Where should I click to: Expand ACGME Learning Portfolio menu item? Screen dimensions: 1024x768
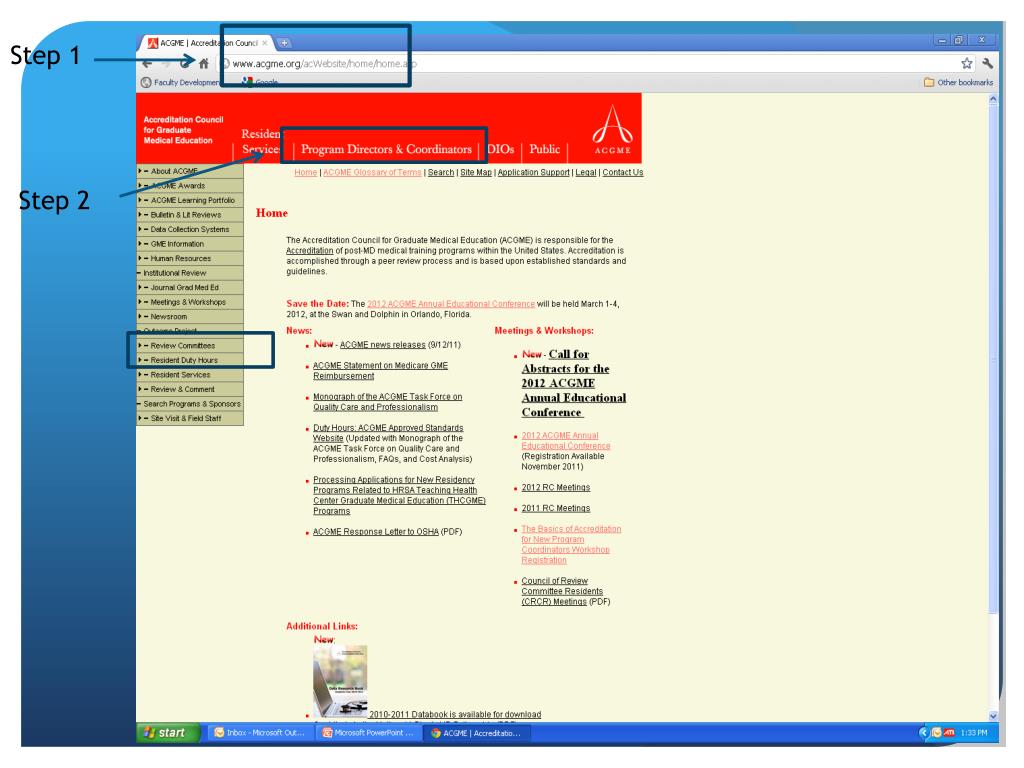point(190,200)
